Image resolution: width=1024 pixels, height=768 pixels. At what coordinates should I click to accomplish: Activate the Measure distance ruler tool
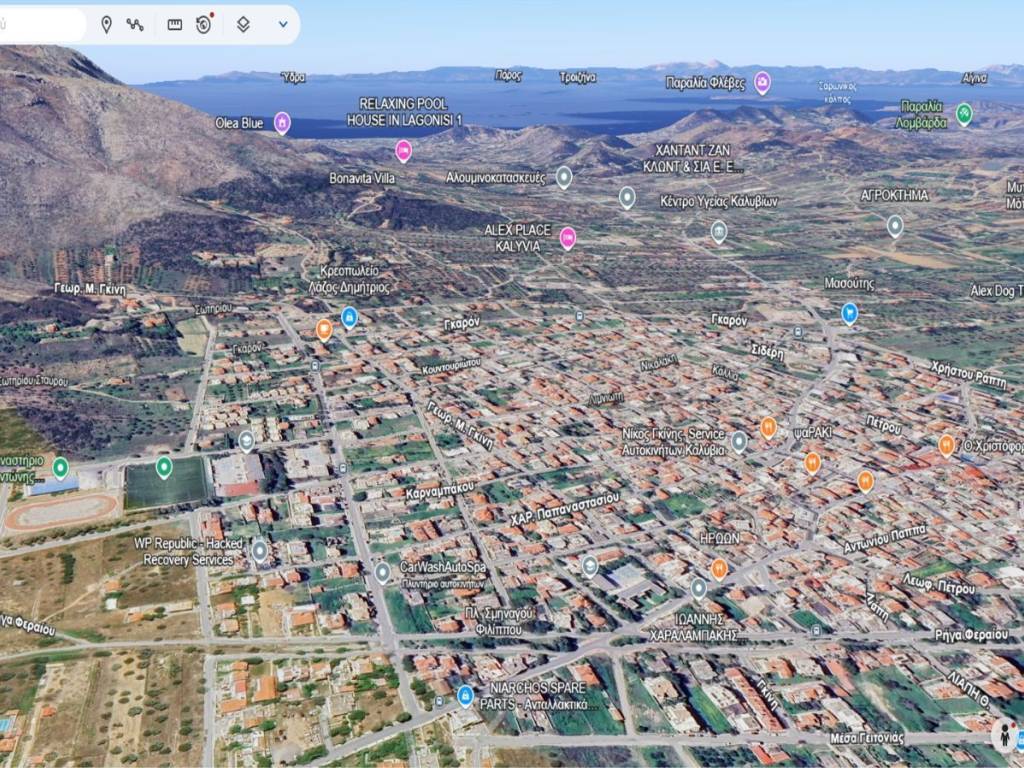tap(175, 24)
